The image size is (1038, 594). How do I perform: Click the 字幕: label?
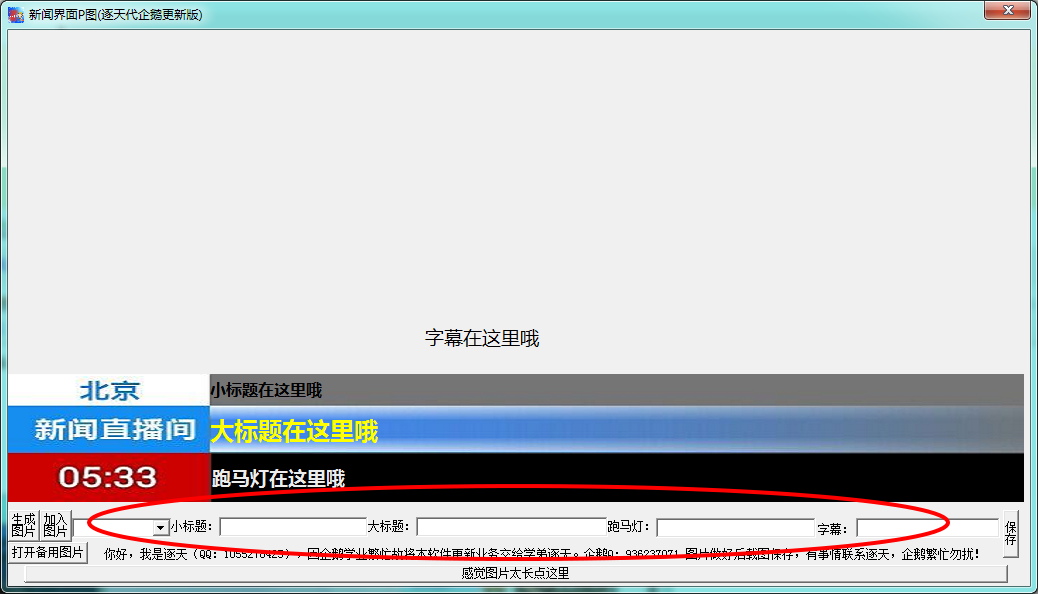[832, 529]
